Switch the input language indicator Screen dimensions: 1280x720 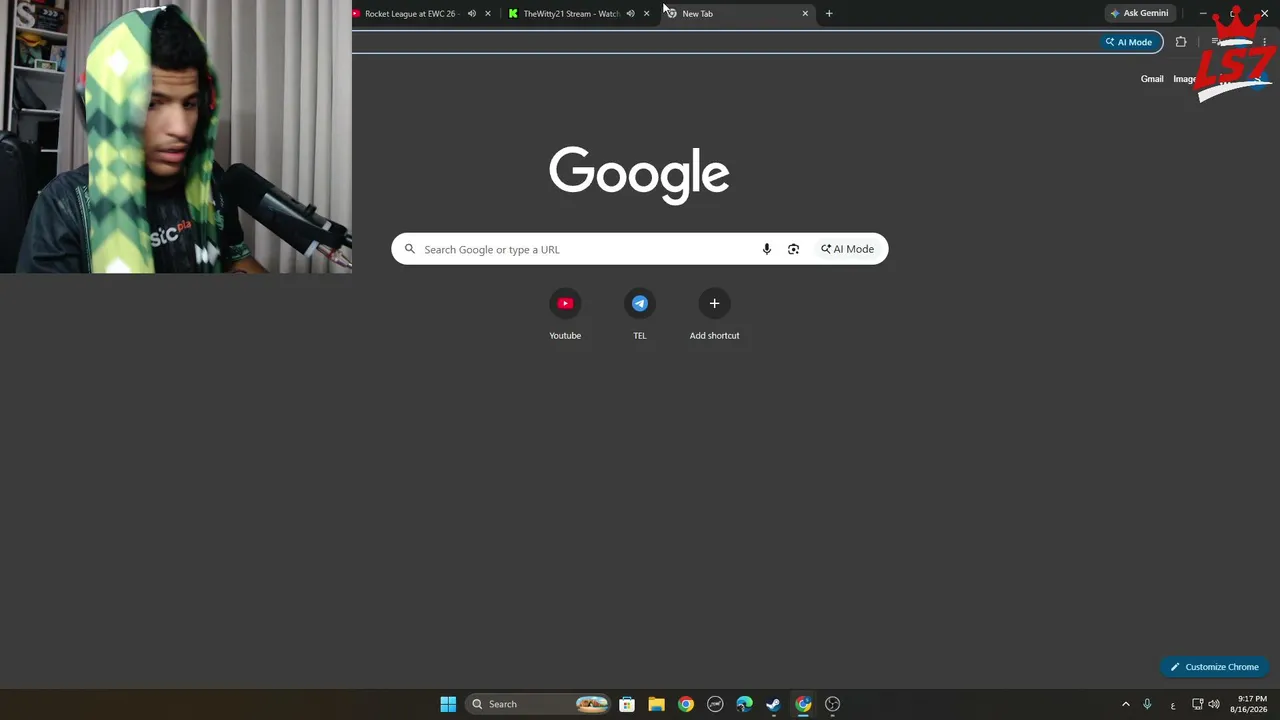click(1173, 705)
